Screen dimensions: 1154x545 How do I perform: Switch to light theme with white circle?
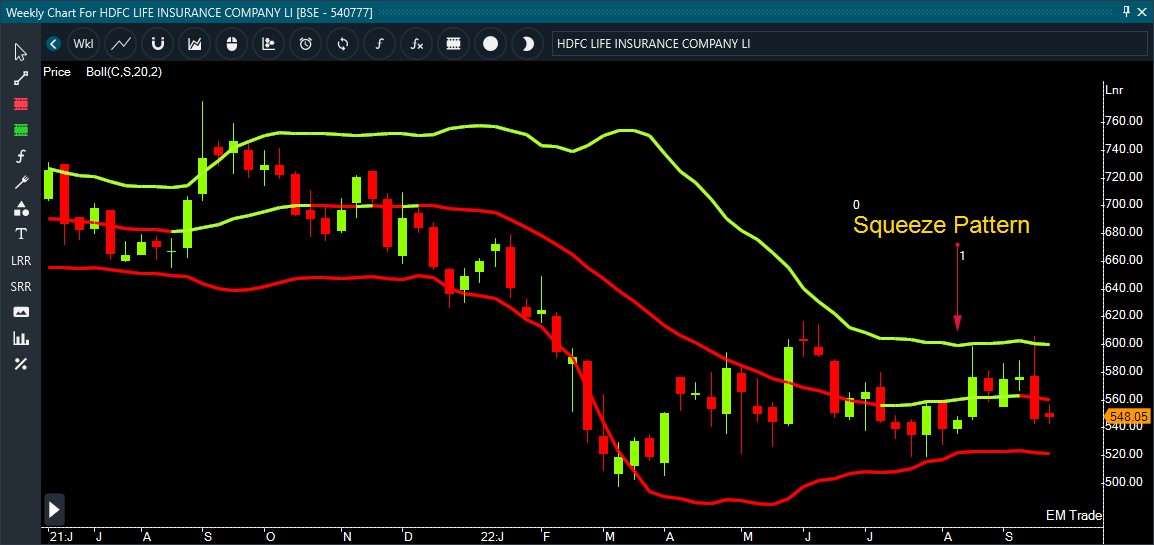tap(490, 44)
